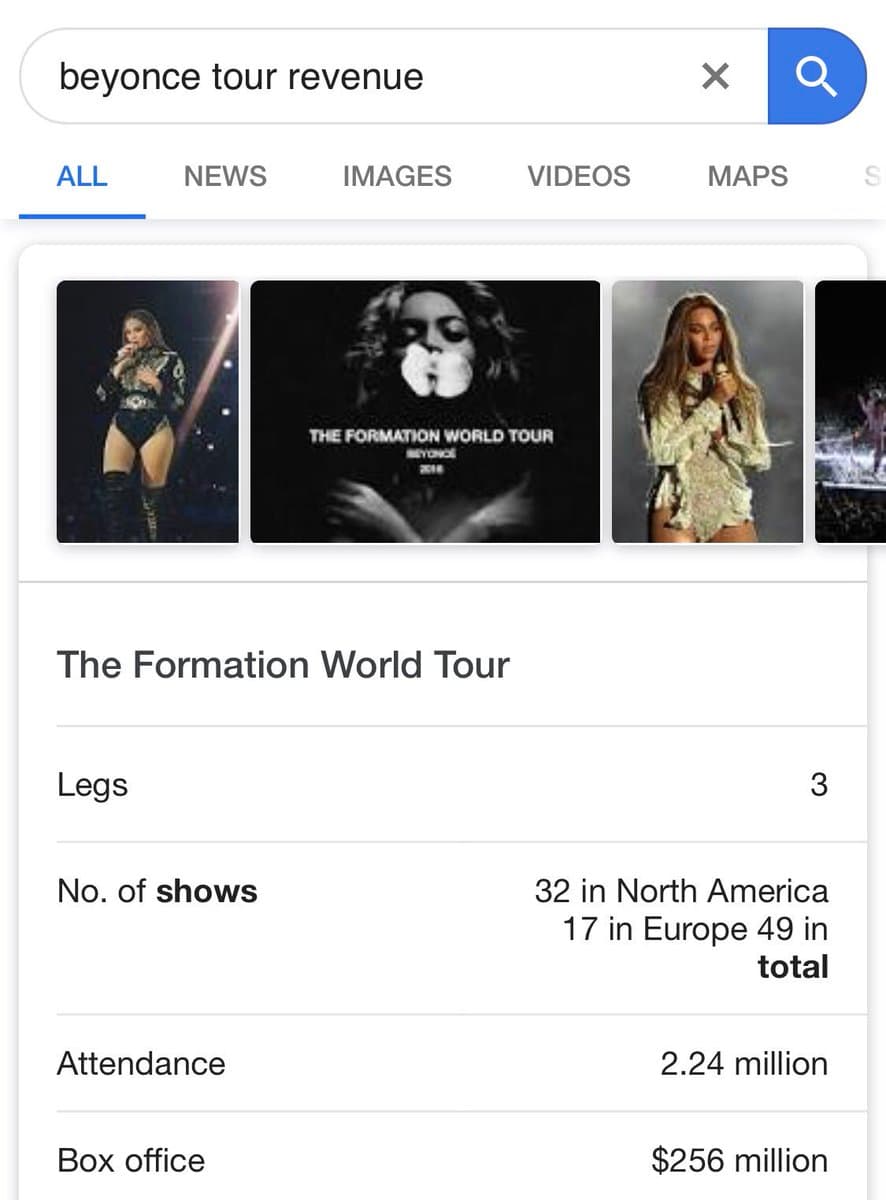Screen dimensions: 886x1200
Task: Click the '2.24 million' attendance value
Action: (743, 1063)
